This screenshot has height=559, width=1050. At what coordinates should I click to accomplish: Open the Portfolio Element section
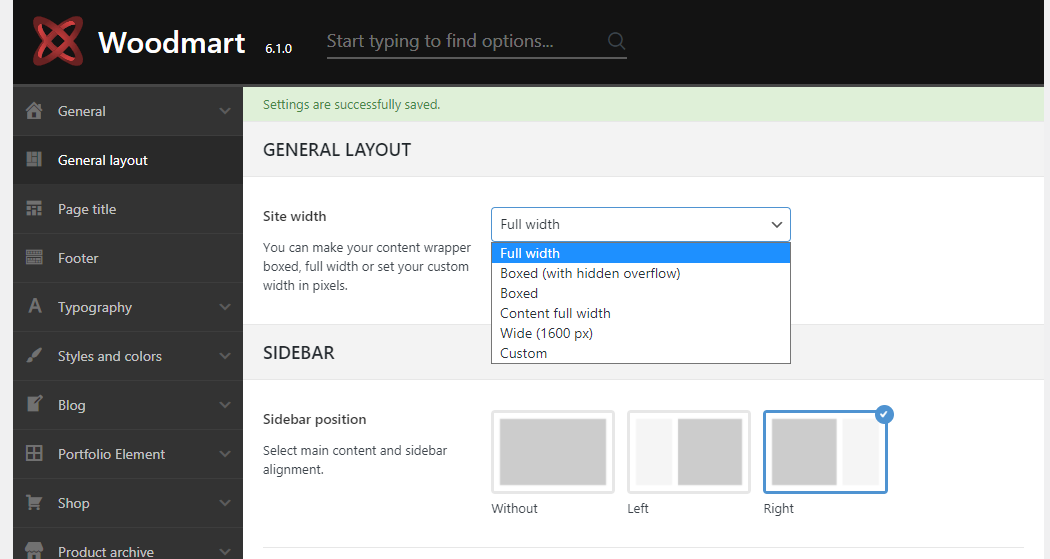111,454
